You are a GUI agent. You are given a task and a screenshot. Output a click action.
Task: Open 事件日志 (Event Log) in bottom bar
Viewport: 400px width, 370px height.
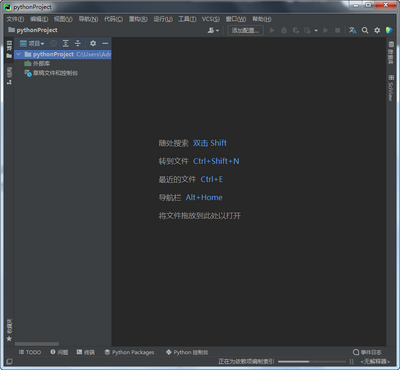[x=367, y=352]
